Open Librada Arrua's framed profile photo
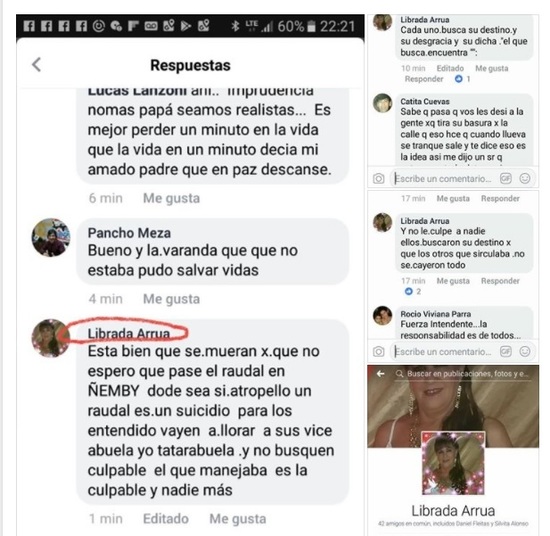Screen dimensions: 550x536 453,463
